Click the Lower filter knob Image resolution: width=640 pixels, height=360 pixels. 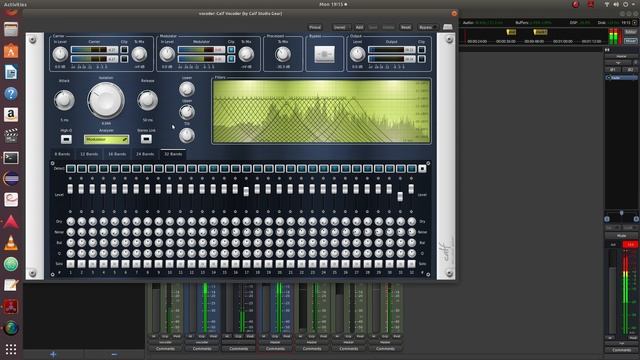[x=187, y=89]
